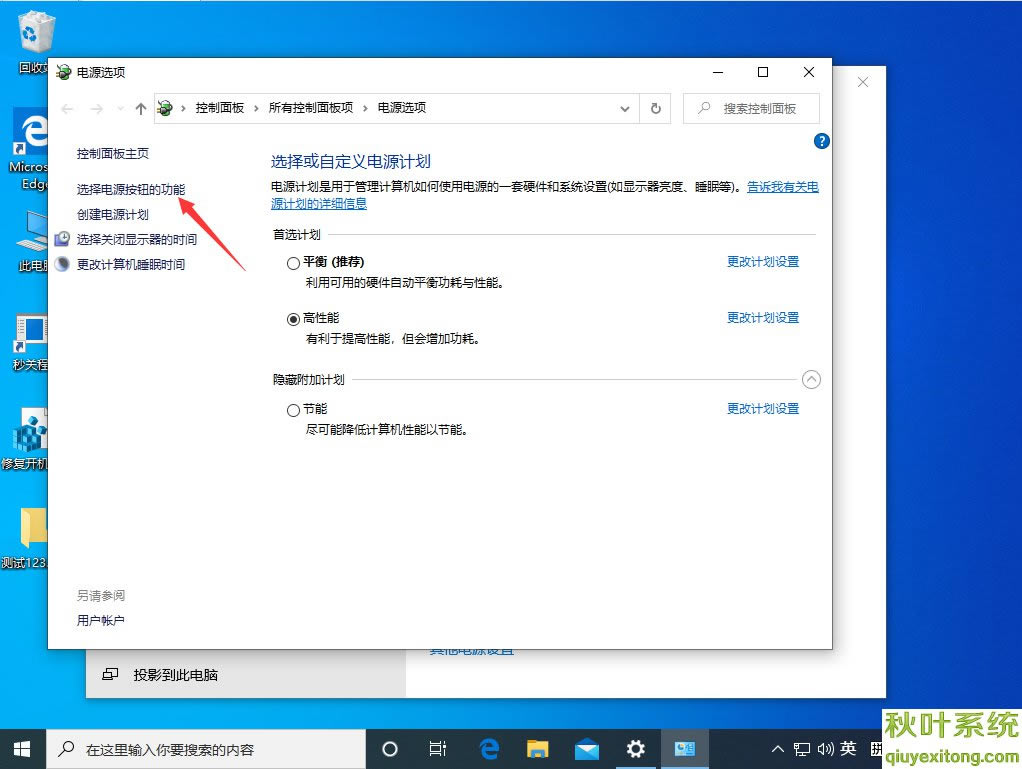This screenshot has height=769, width=1022.
Task: Minimize the Power Options window
Action: (718, 72)
